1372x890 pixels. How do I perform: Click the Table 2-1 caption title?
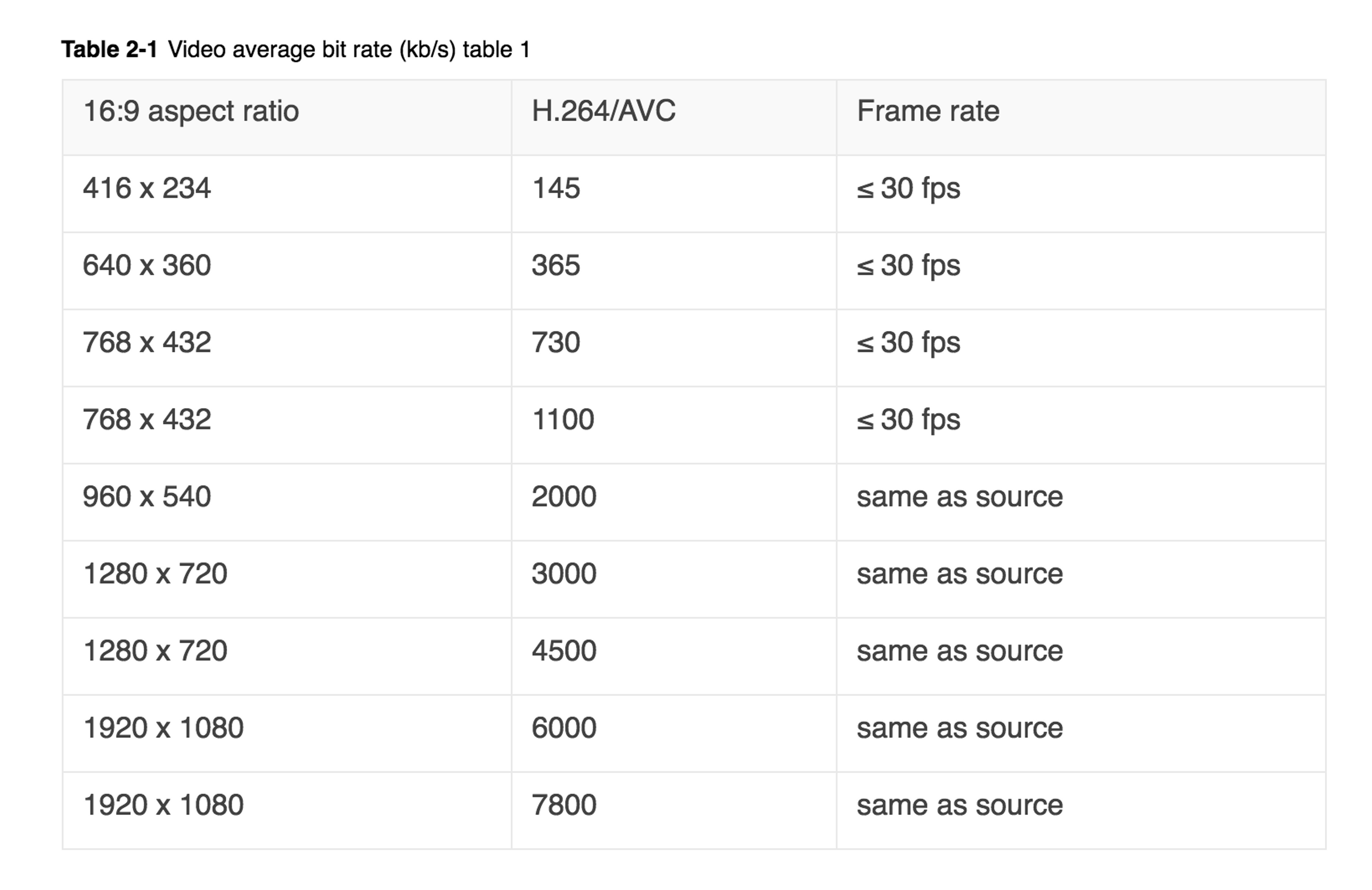[x=296, y=50]
